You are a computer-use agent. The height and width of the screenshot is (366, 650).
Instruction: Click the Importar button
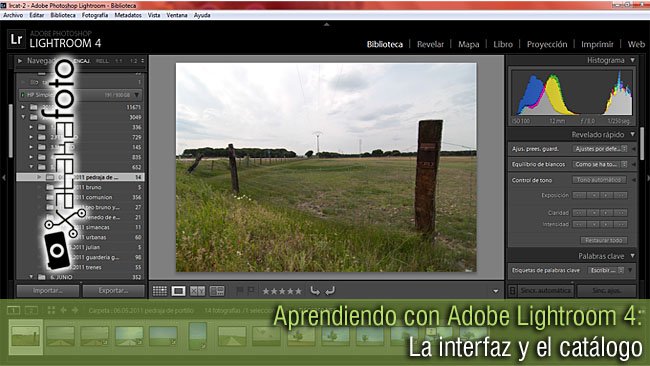click(48, 291)
